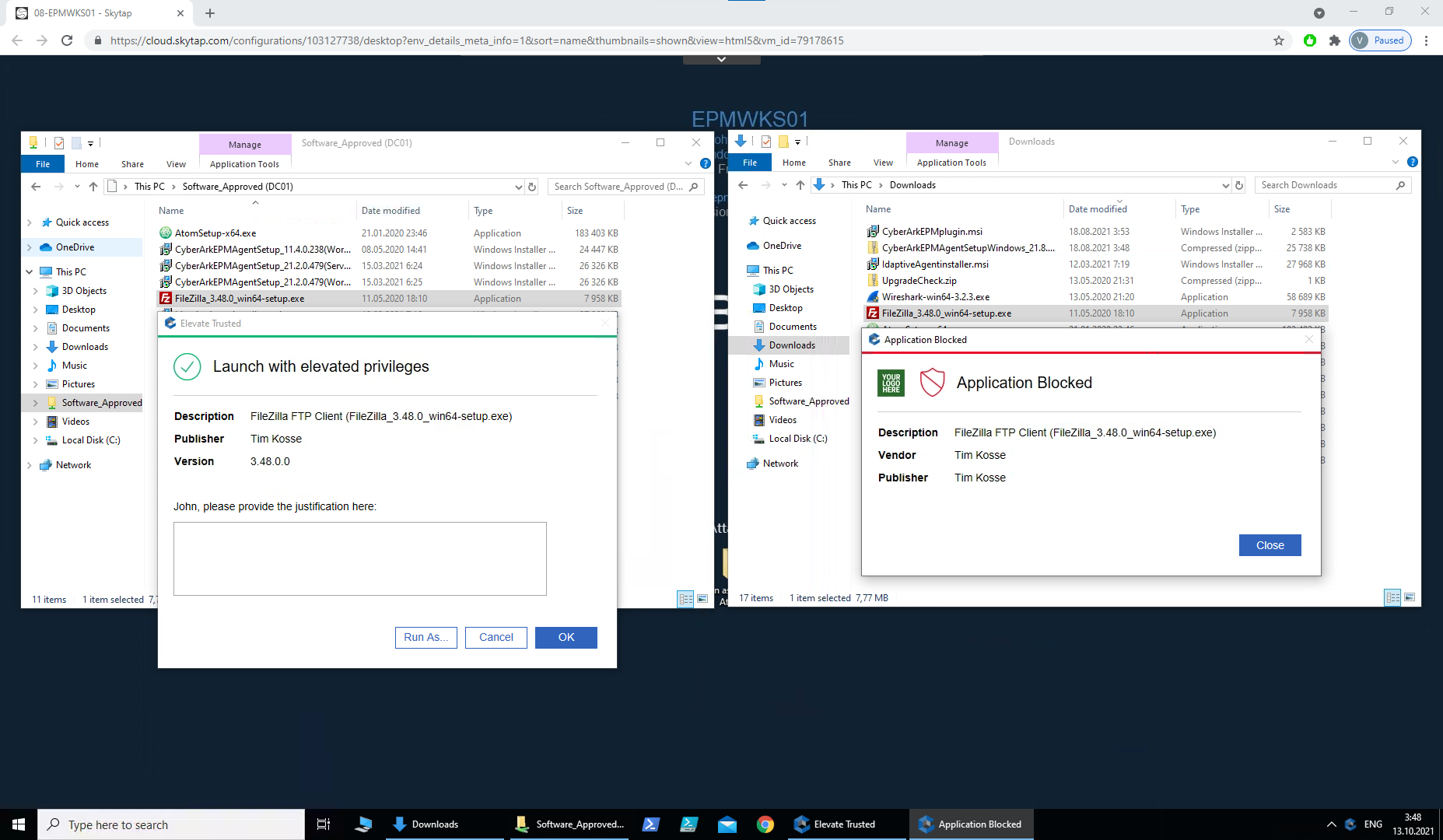Refresh the Downloads folder view
The height and width of the screenshot is (840, 1443).
(x=1239, y=185)
